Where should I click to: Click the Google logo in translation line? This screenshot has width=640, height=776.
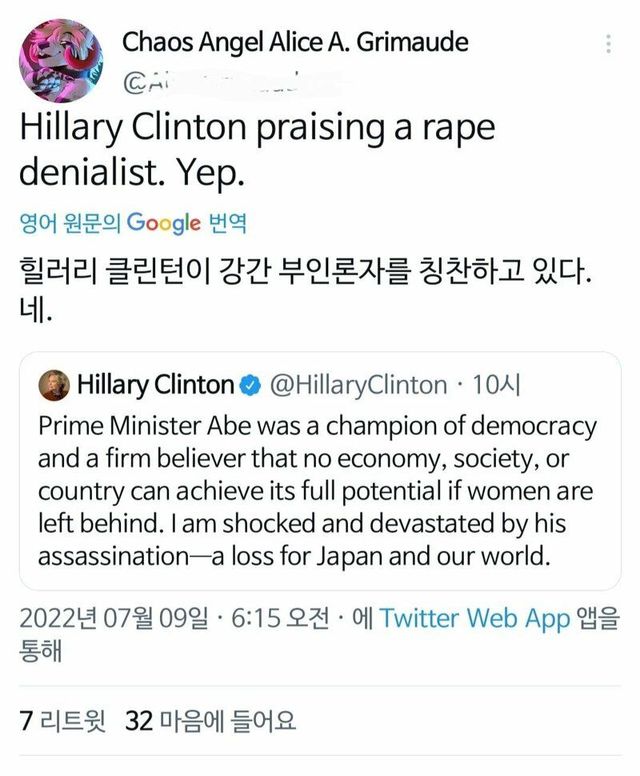click(x=163, y=223)
